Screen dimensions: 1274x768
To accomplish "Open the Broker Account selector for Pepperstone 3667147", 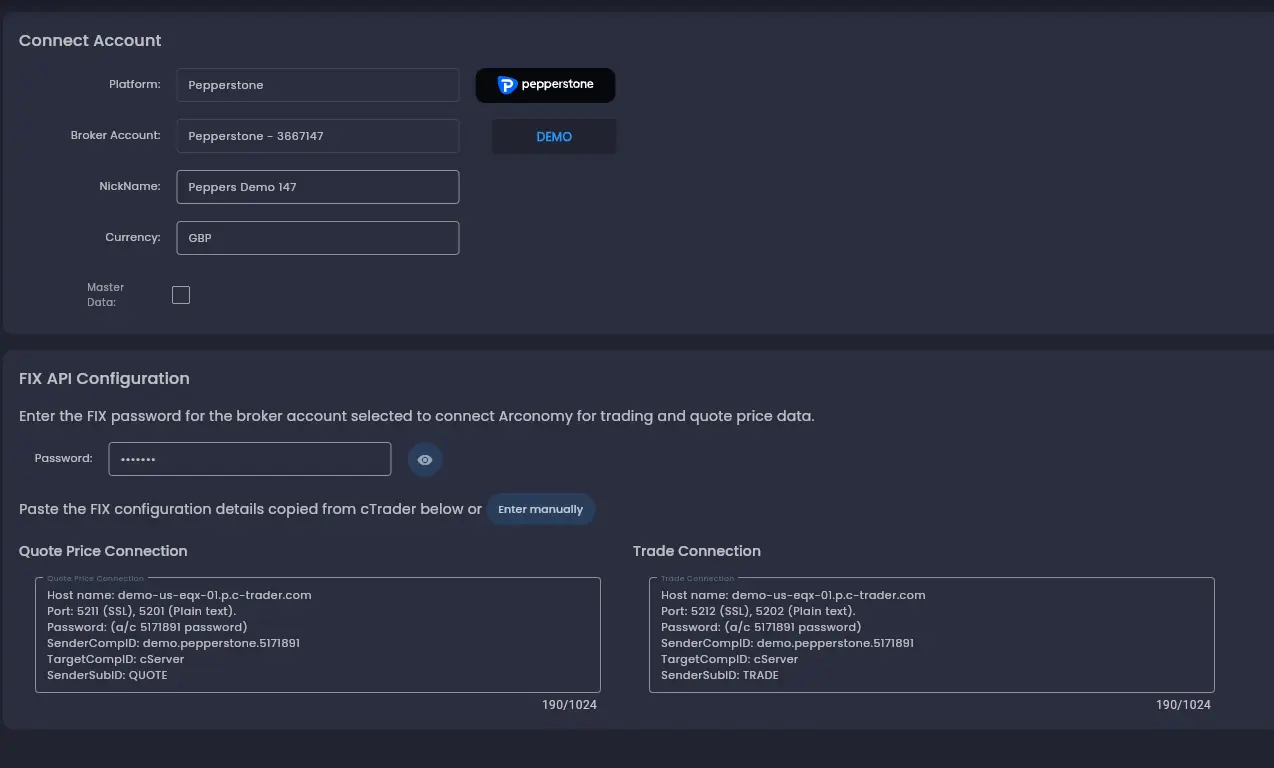I will click(317, 136).
